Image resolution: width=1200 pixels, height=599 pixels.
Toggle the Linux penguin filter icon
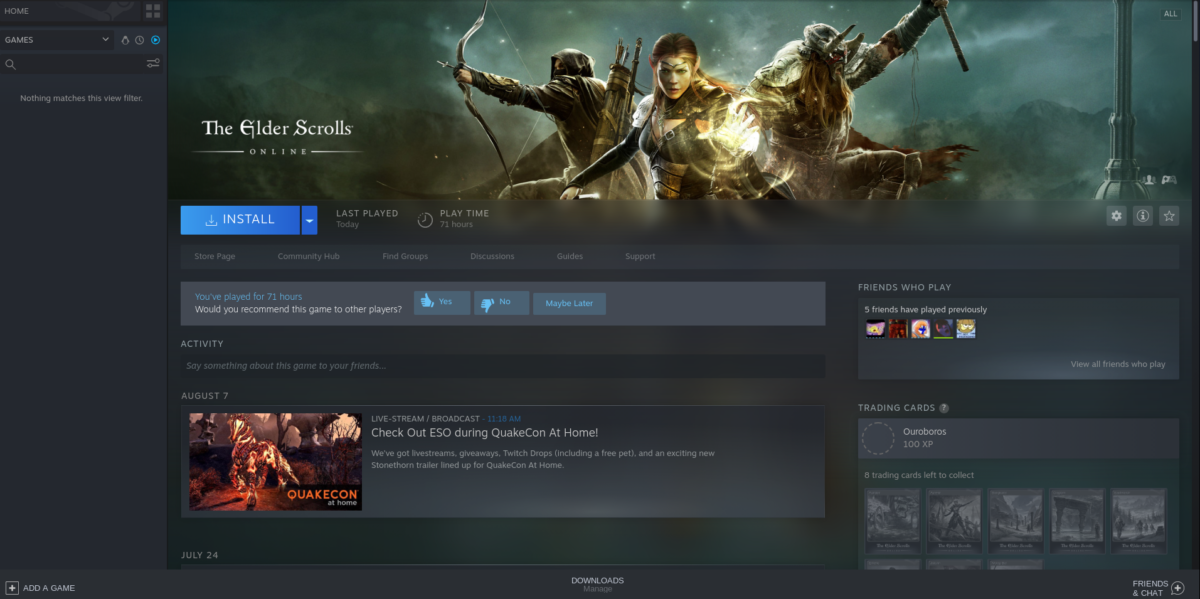click(x=125, y=40)
